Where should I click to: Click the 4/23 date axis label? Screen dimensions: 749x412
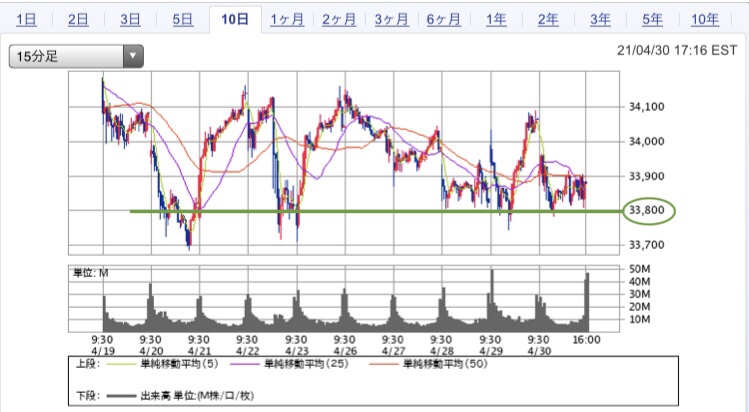coord(296,351)
